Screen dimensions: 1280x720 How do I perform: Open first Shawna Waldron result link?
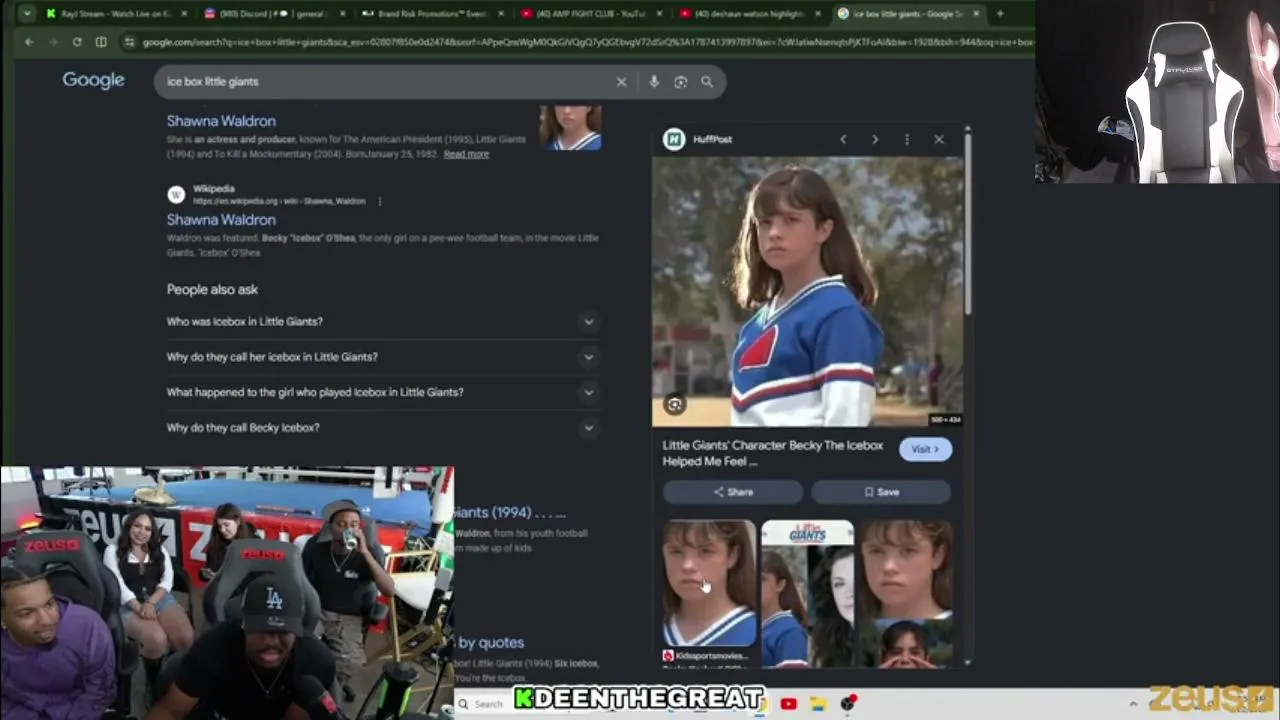[x=221, y=121]
